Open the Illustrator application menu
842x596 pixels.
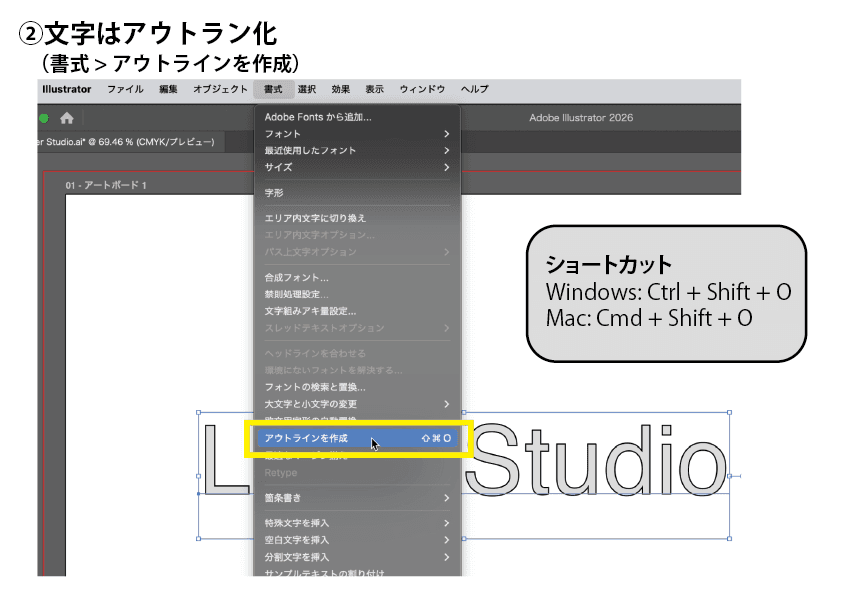point(67,89)
